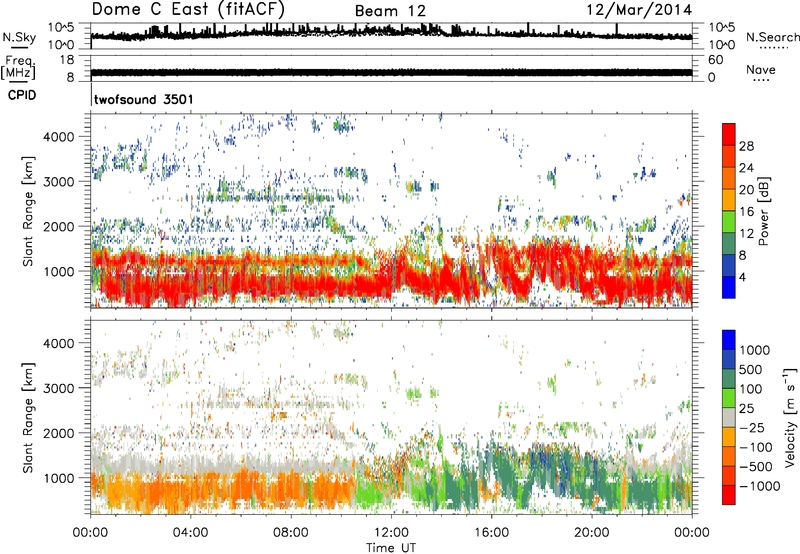
Task: Select the '500' label on Velocity color bar
Action: click(x=752, y=370)
